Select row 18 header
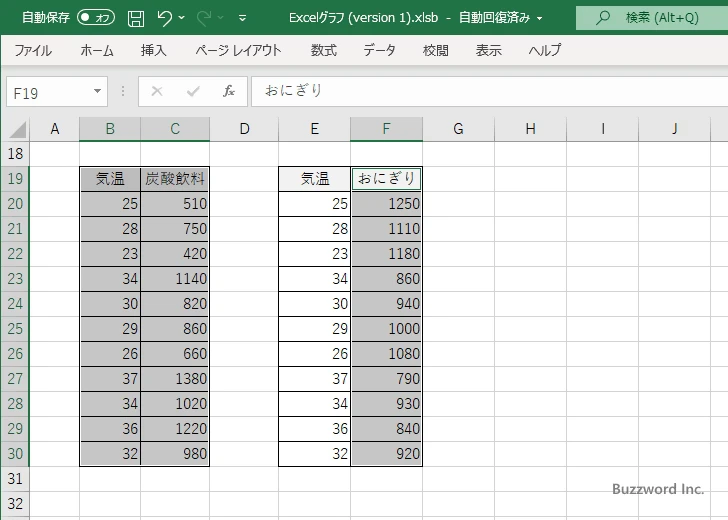 [15, 154]
